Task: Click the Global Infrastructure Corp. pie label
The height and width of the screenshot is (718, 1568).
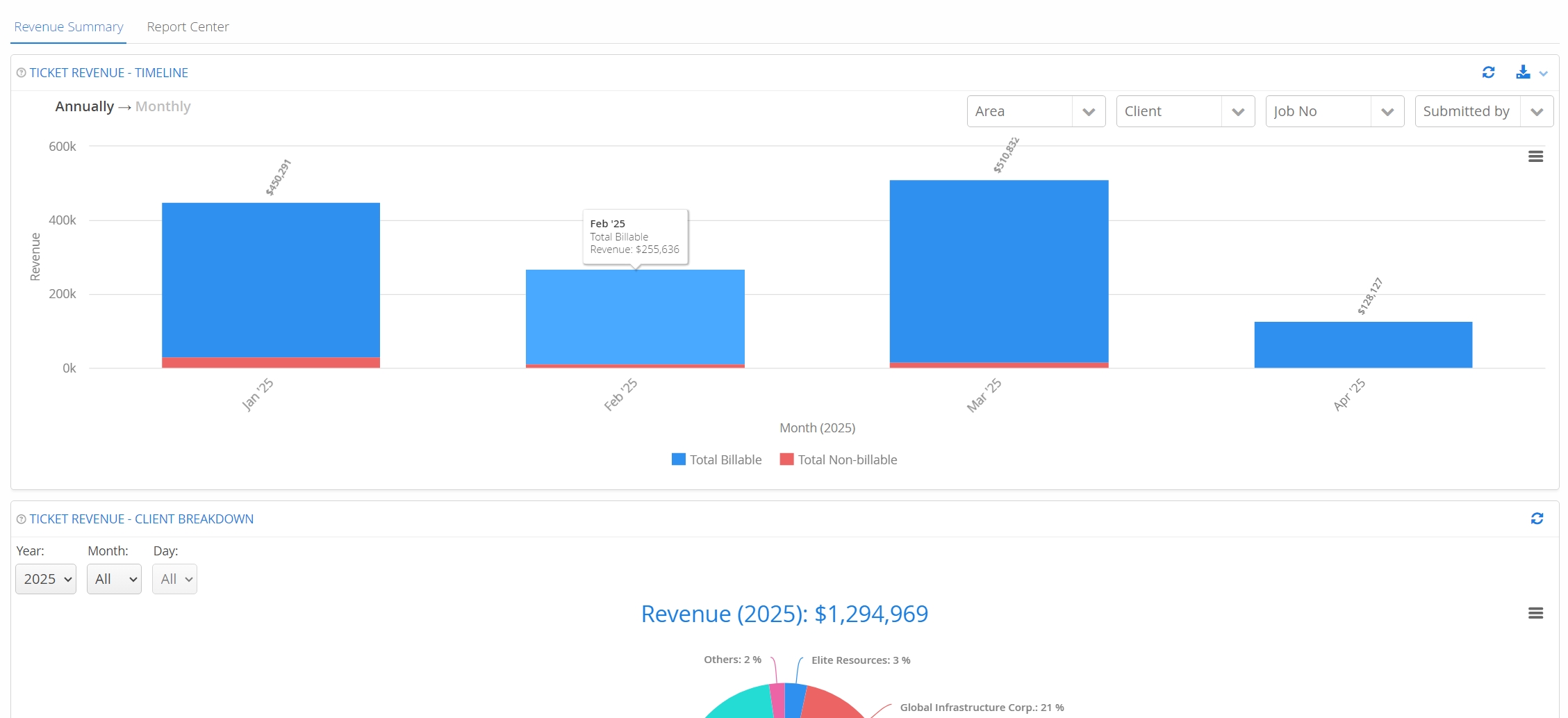Action: pos(982,708)
